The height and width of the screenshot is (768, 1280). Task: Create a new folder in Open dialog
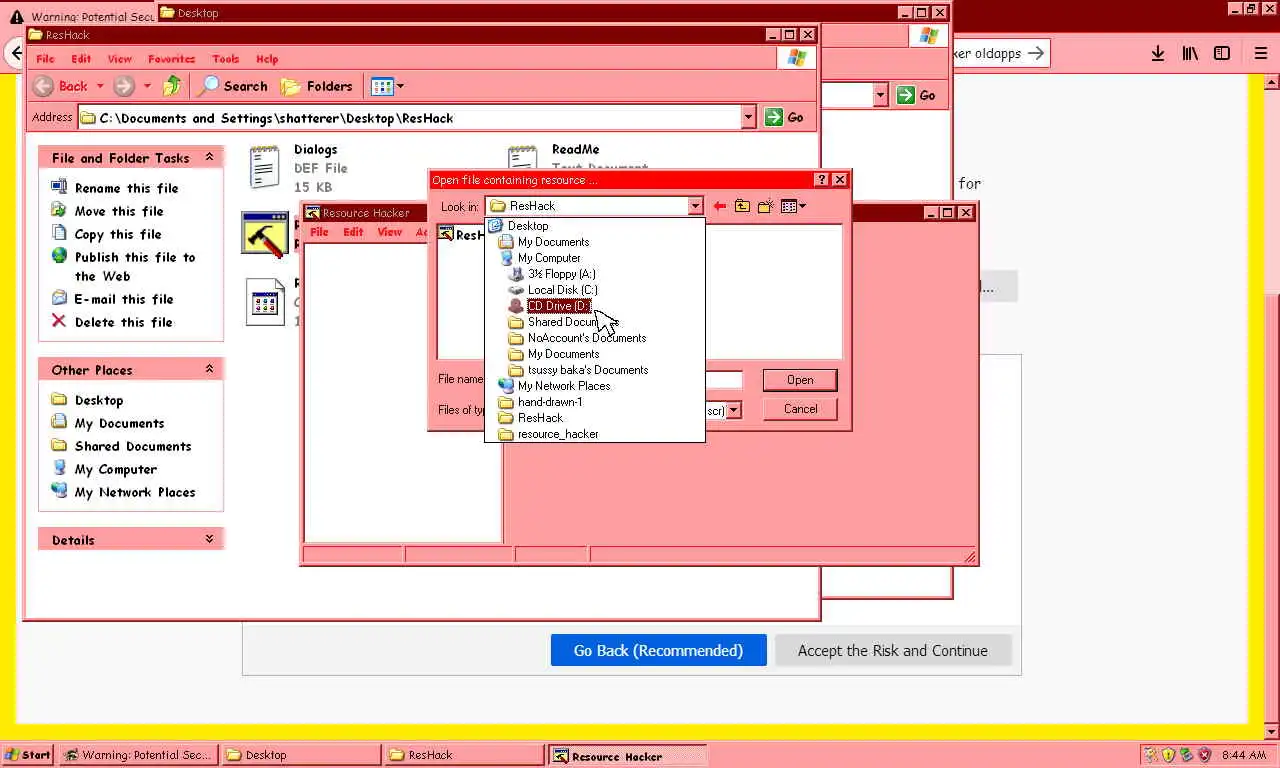pos(765,206)
